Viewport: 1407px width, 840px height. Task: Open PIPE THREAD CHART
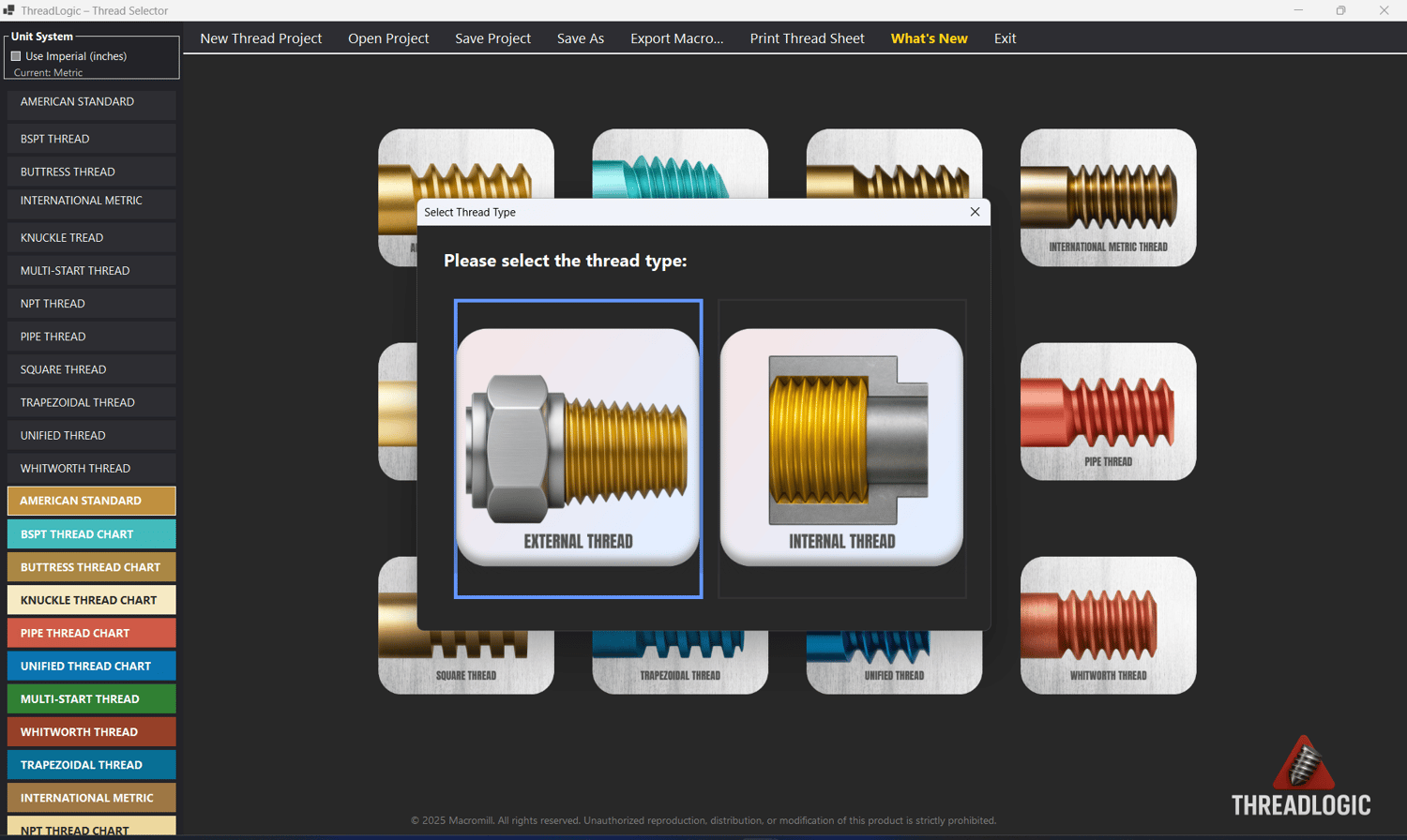[91, 633]
